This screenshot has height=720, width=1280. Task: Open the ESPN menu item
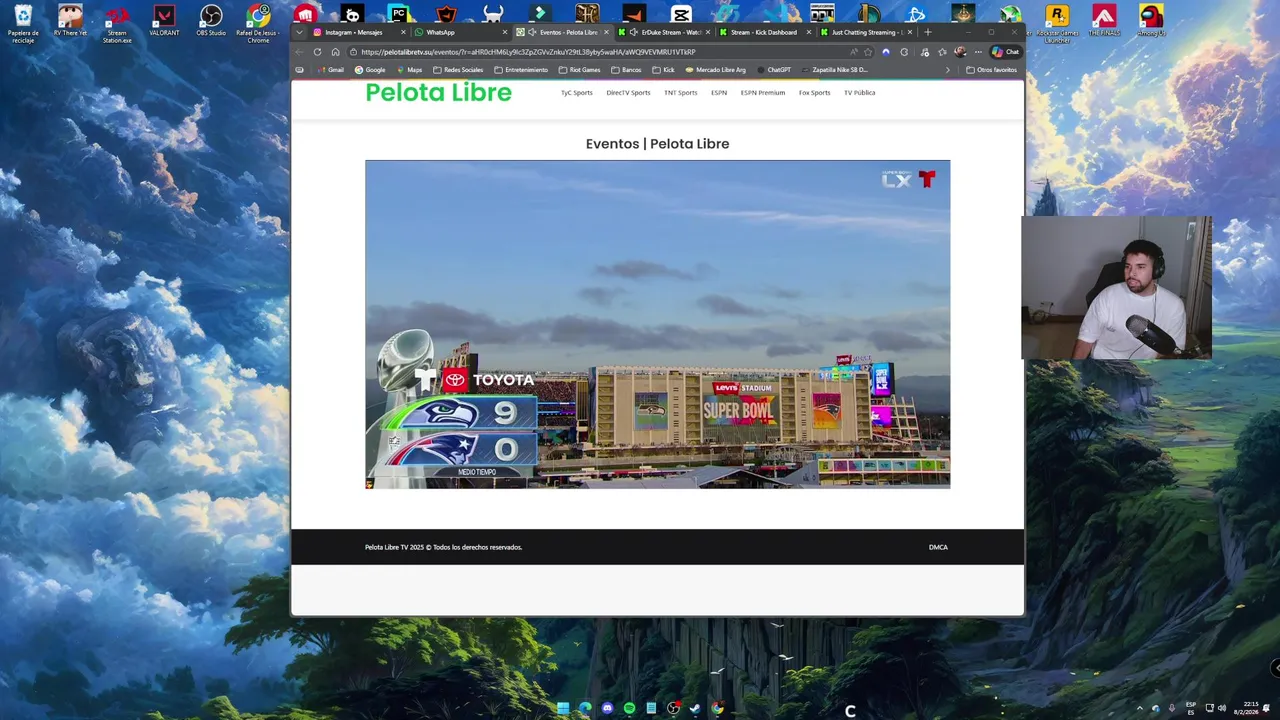(x=719, y=93)
